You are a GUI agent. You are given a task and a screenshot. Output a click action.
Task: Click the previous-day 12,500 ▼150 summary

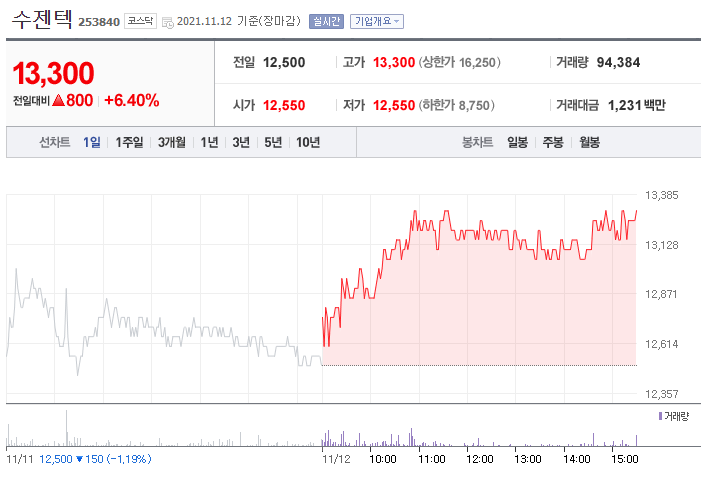[x=95, y=459]
